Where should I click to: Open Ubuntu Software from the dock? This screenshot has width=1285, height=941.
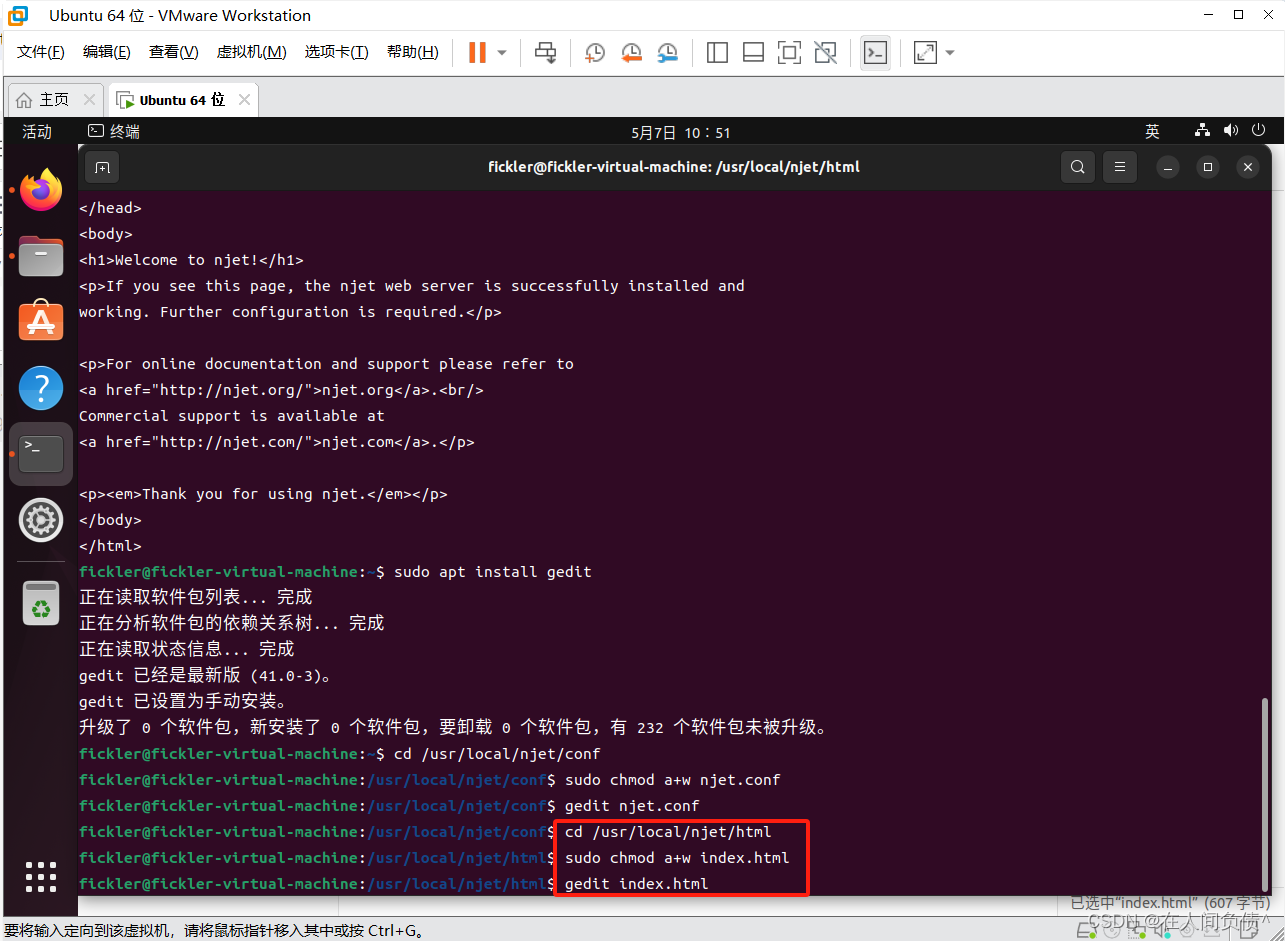click(41, 322)
